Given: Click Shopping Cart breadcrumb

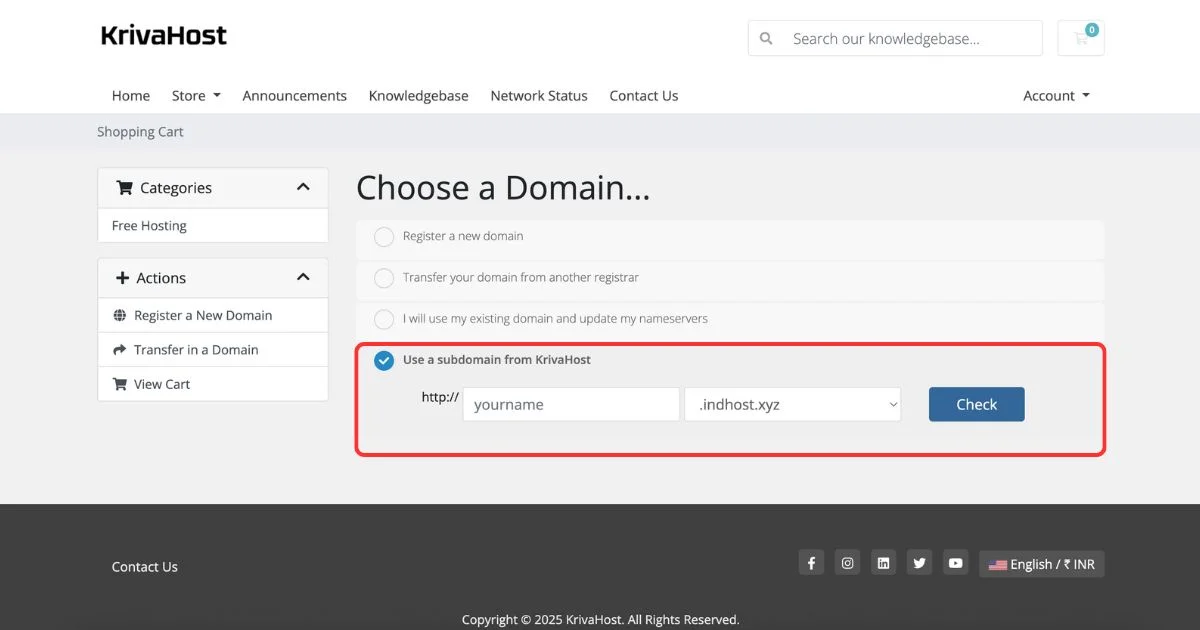Looking at the screenshot, I should (x=140, y=132).
